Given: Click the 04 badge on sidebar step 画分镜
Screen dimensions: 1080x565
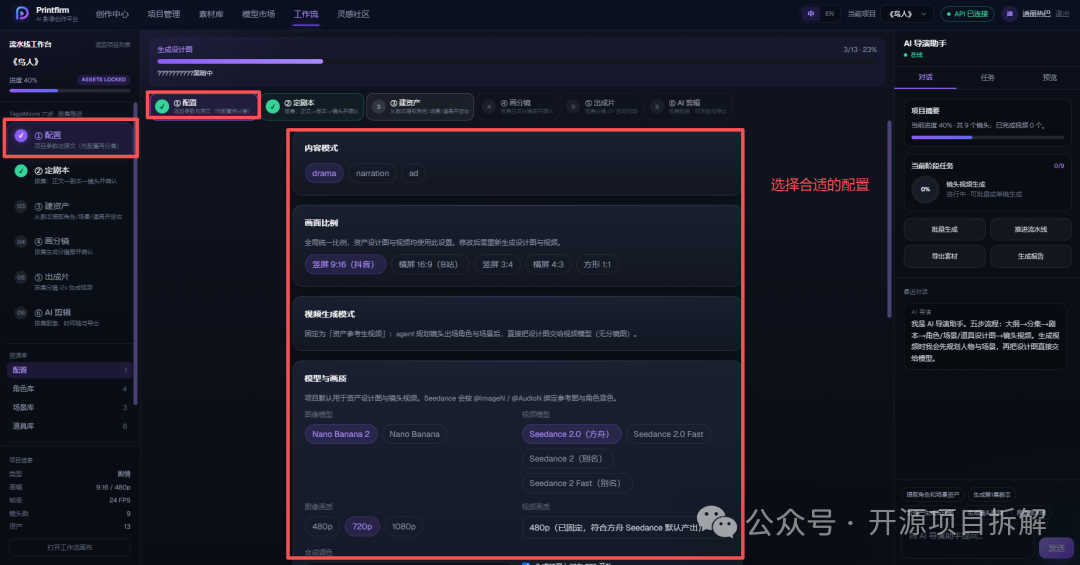Looking at the screenshot, I should 21,242.
